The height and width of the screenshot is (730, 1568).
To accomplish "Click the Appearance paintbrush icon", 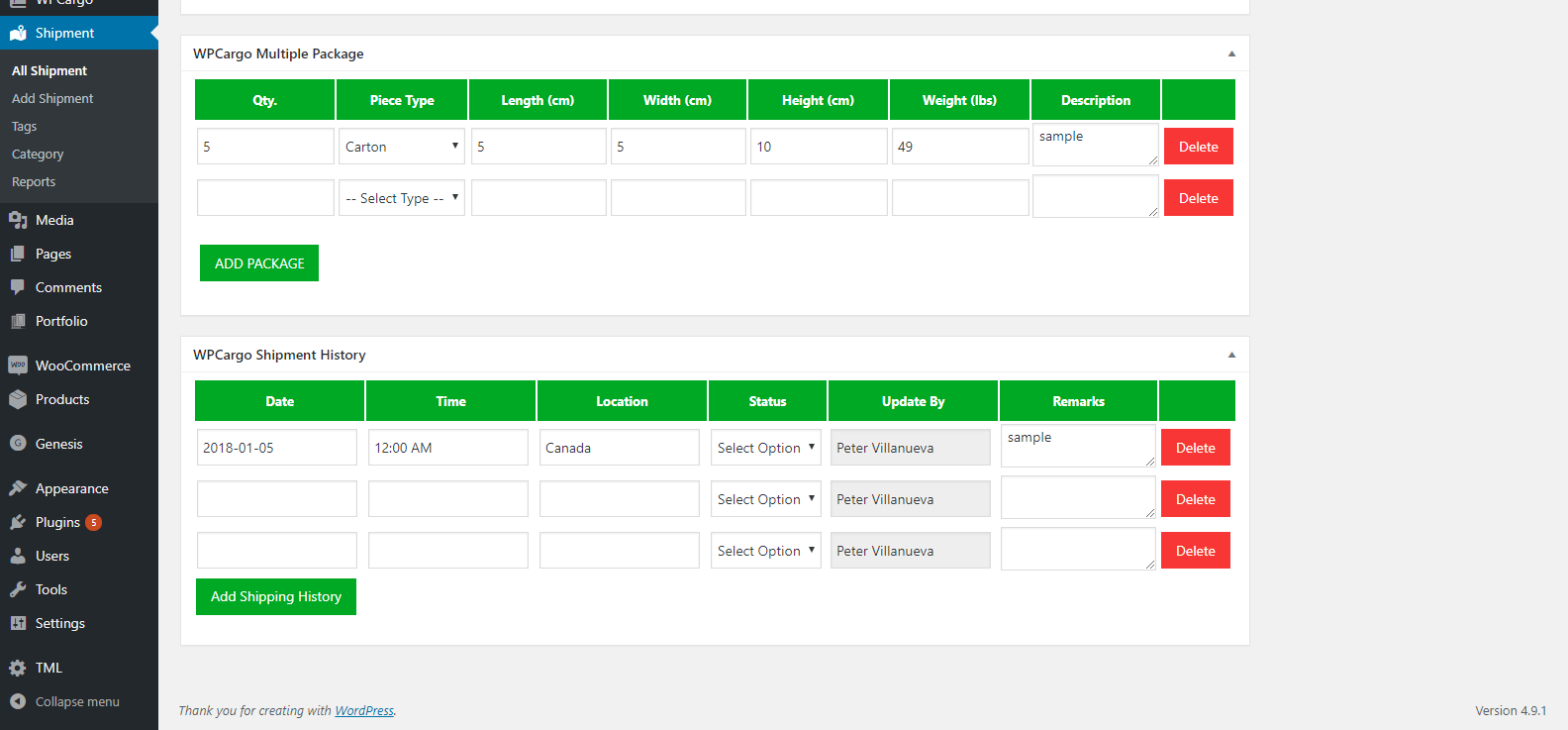I will pyautogui.click(x=18, y=488).
